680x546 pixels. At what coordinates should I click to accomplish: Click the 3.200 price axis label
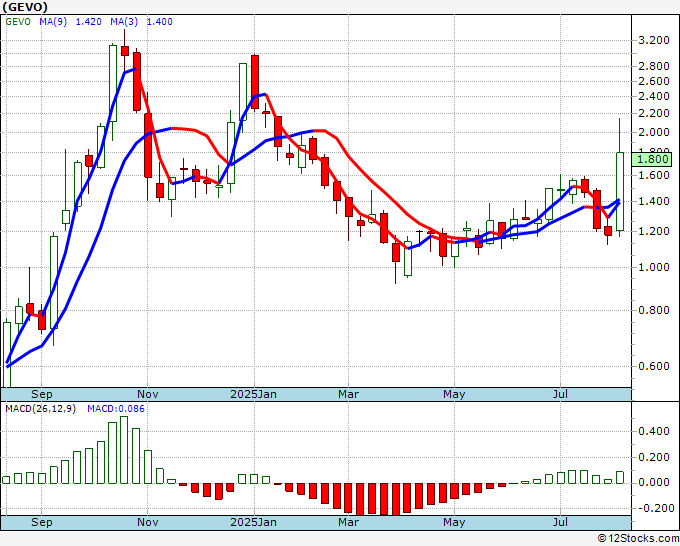[x=654, y=40]
